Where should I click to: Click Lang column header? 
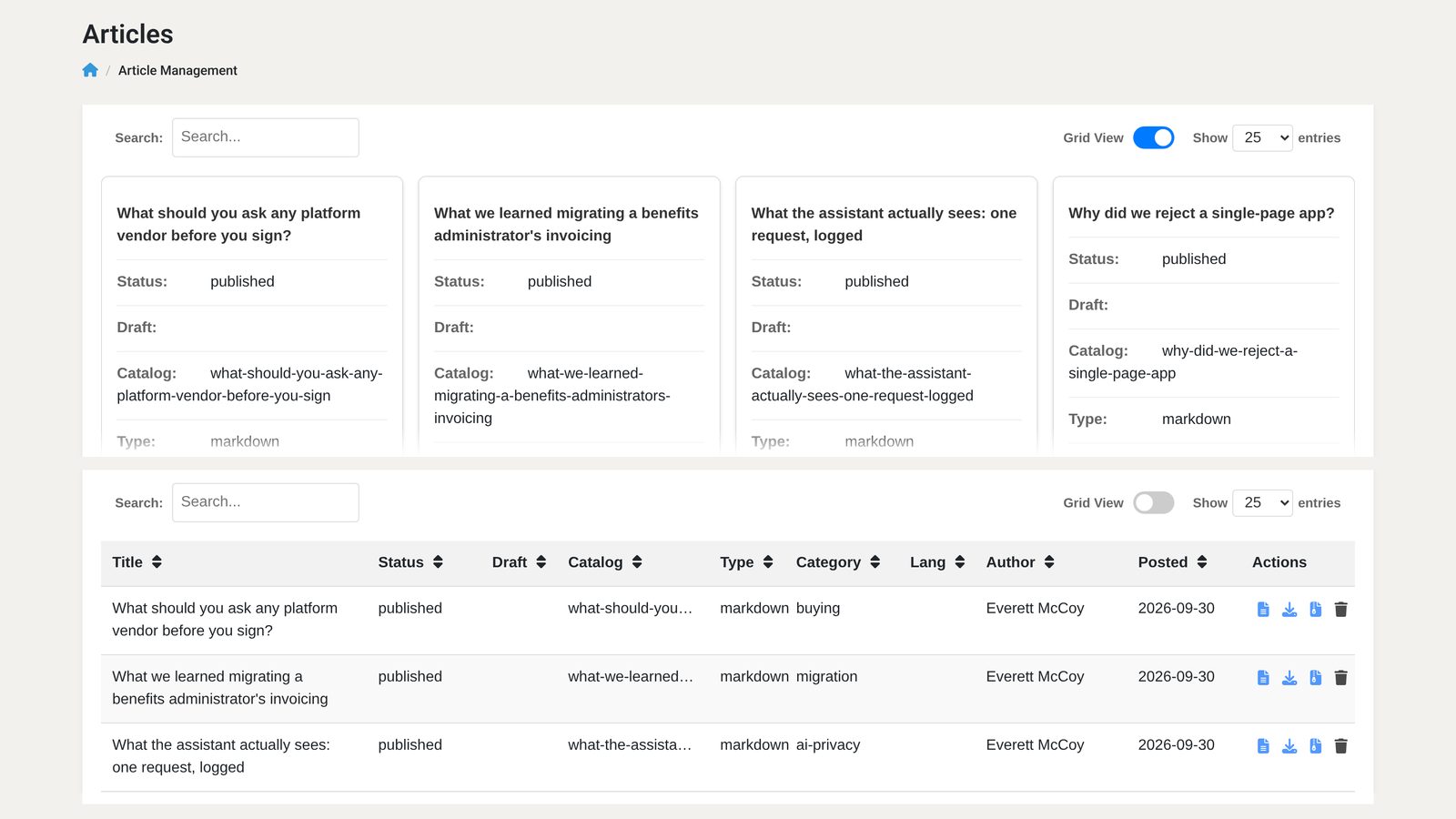(937, 562)
